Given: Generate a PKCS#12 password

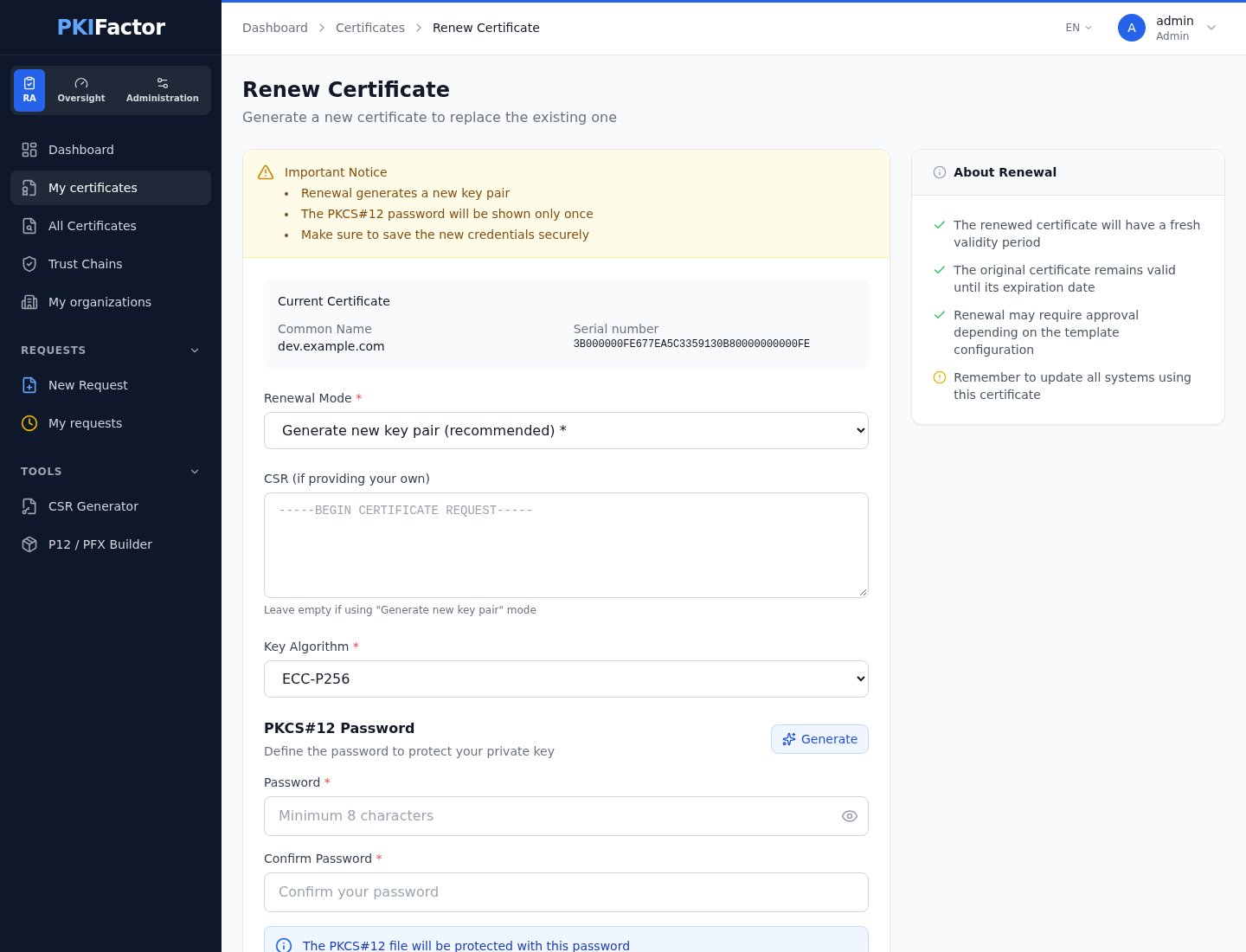Looking at the screenshot, I should pyautogui.click(x=819, y=739).
